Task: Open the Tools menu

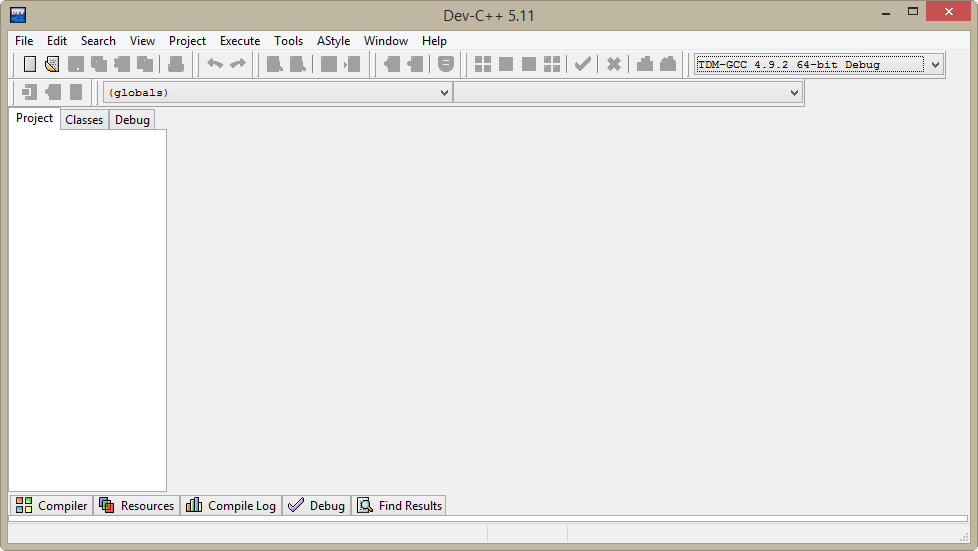Action: click(x=288, y=41)
